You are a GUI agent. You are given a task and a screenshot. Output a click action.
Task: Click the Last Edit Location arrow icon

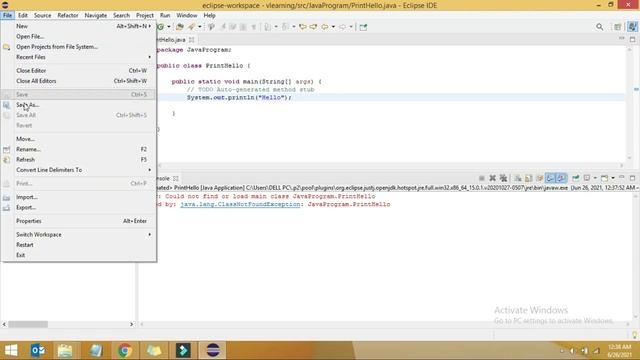pos(303,27)
